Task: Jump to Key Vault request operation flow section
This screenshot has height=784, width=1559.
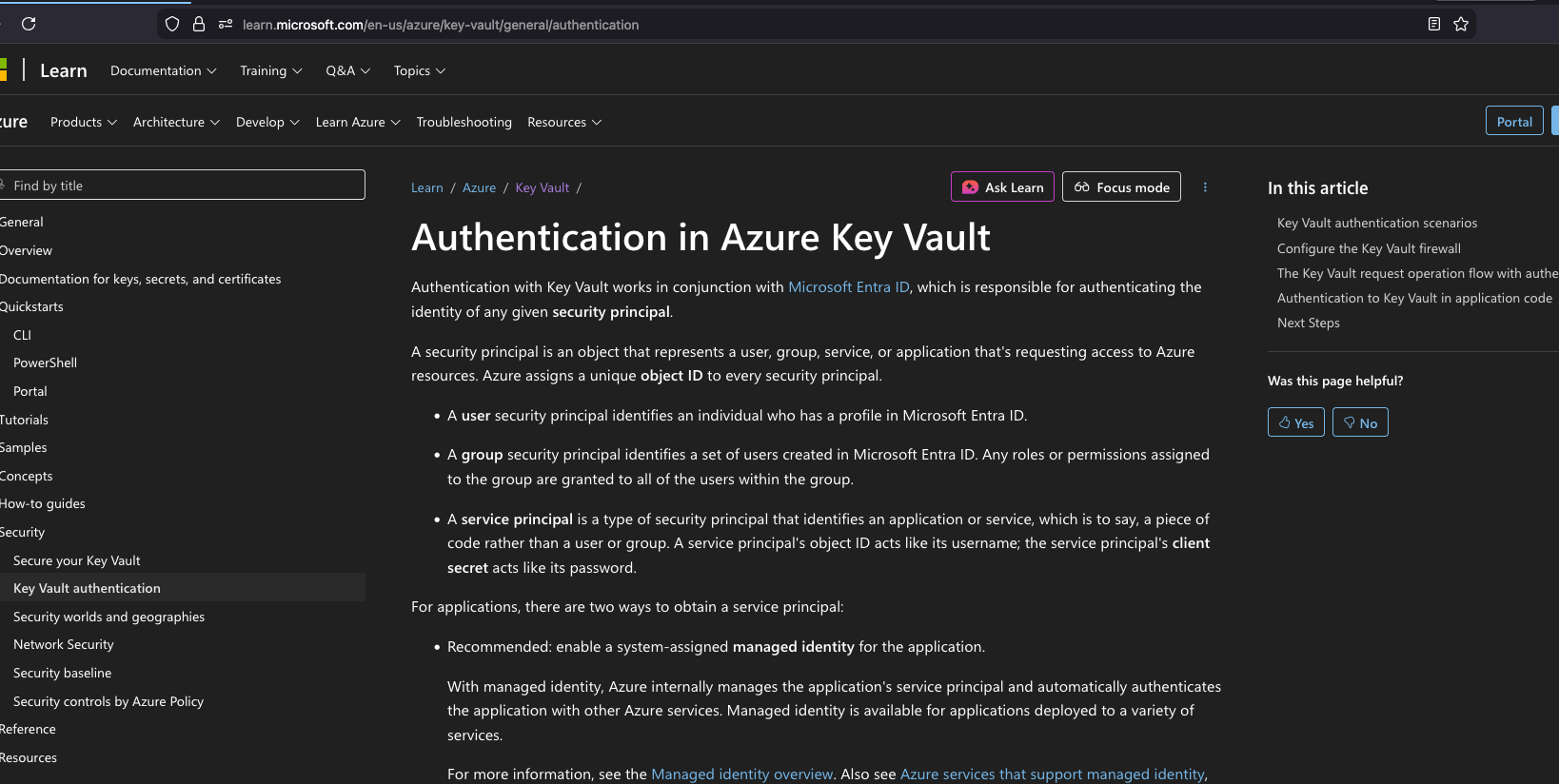Action: (1417, 273)
